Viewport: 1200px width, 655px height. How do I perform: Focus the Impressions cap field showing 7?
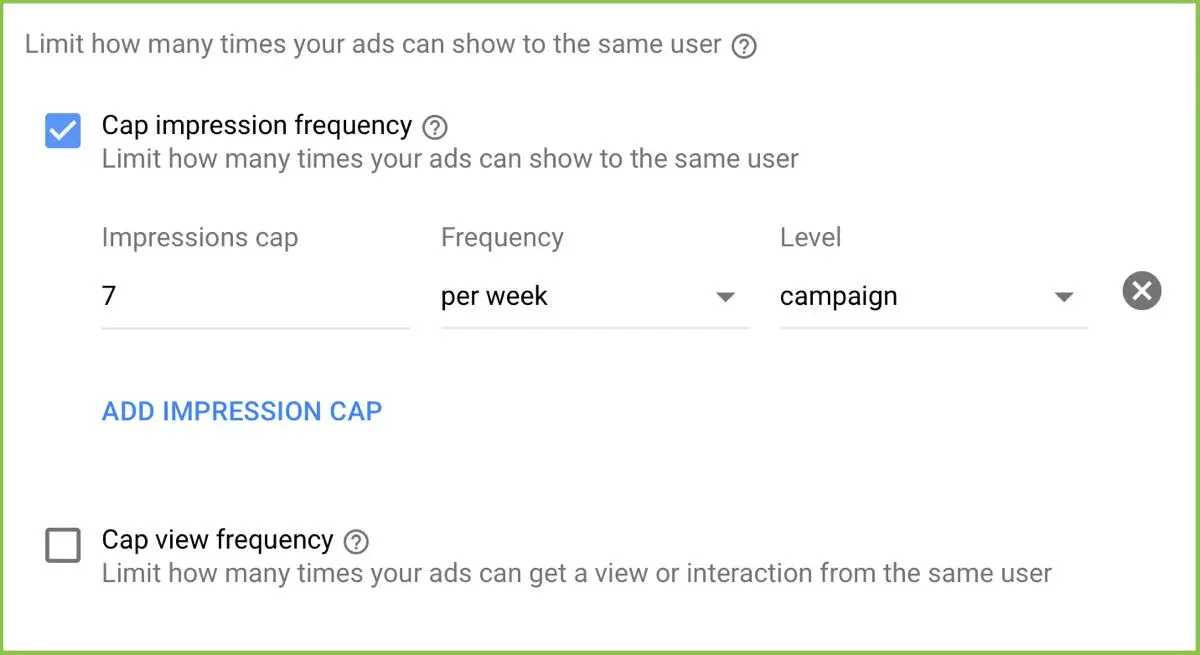(255, 297)
